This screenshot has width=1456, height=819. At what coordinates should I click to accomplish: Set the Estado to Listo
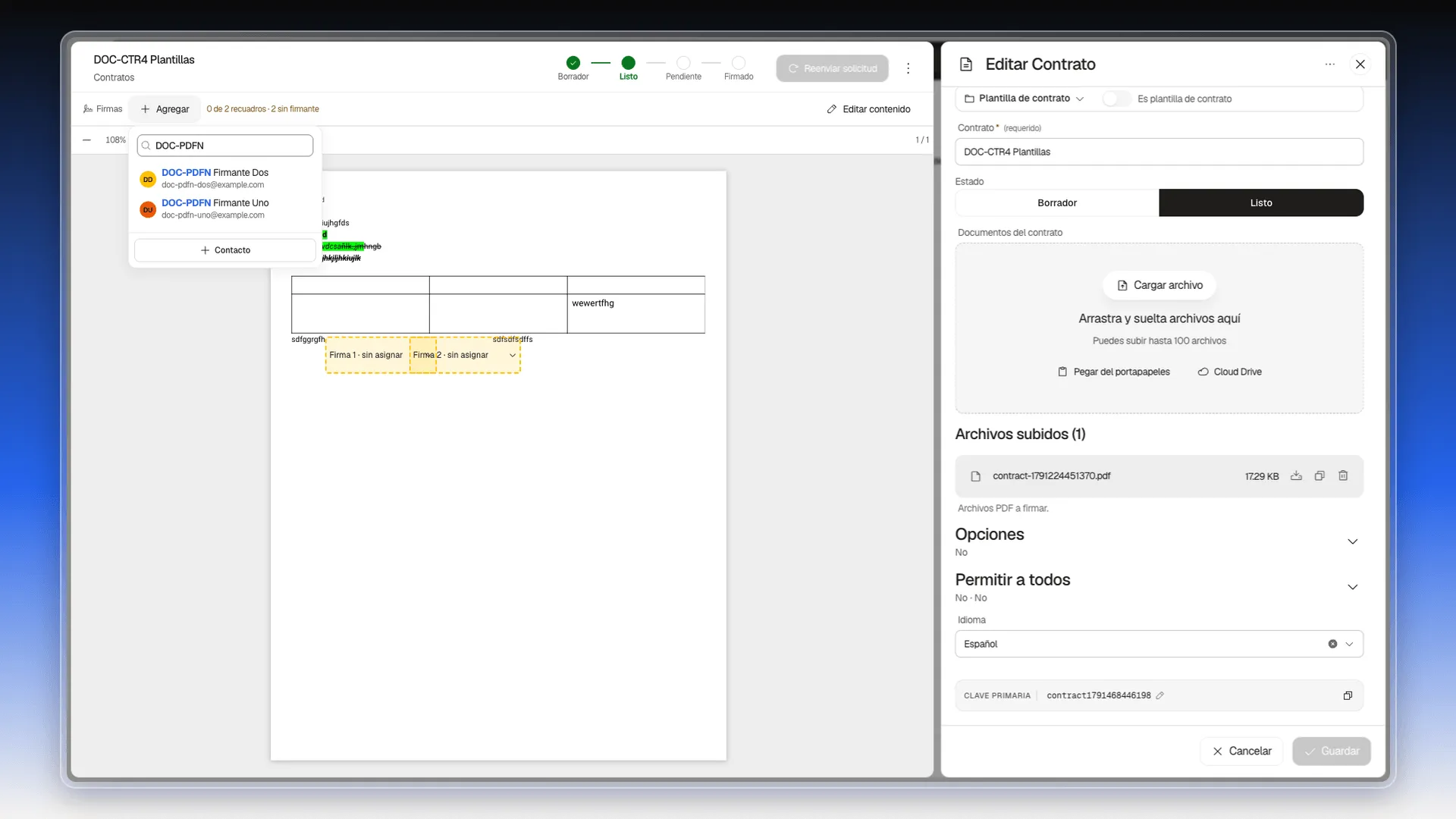[1261, 203]
